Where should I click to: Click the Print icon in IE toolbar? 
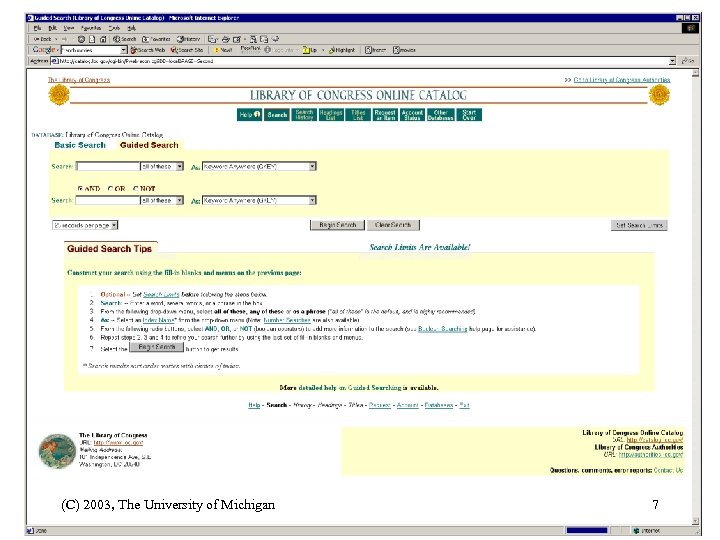click(x=225, y=39)
